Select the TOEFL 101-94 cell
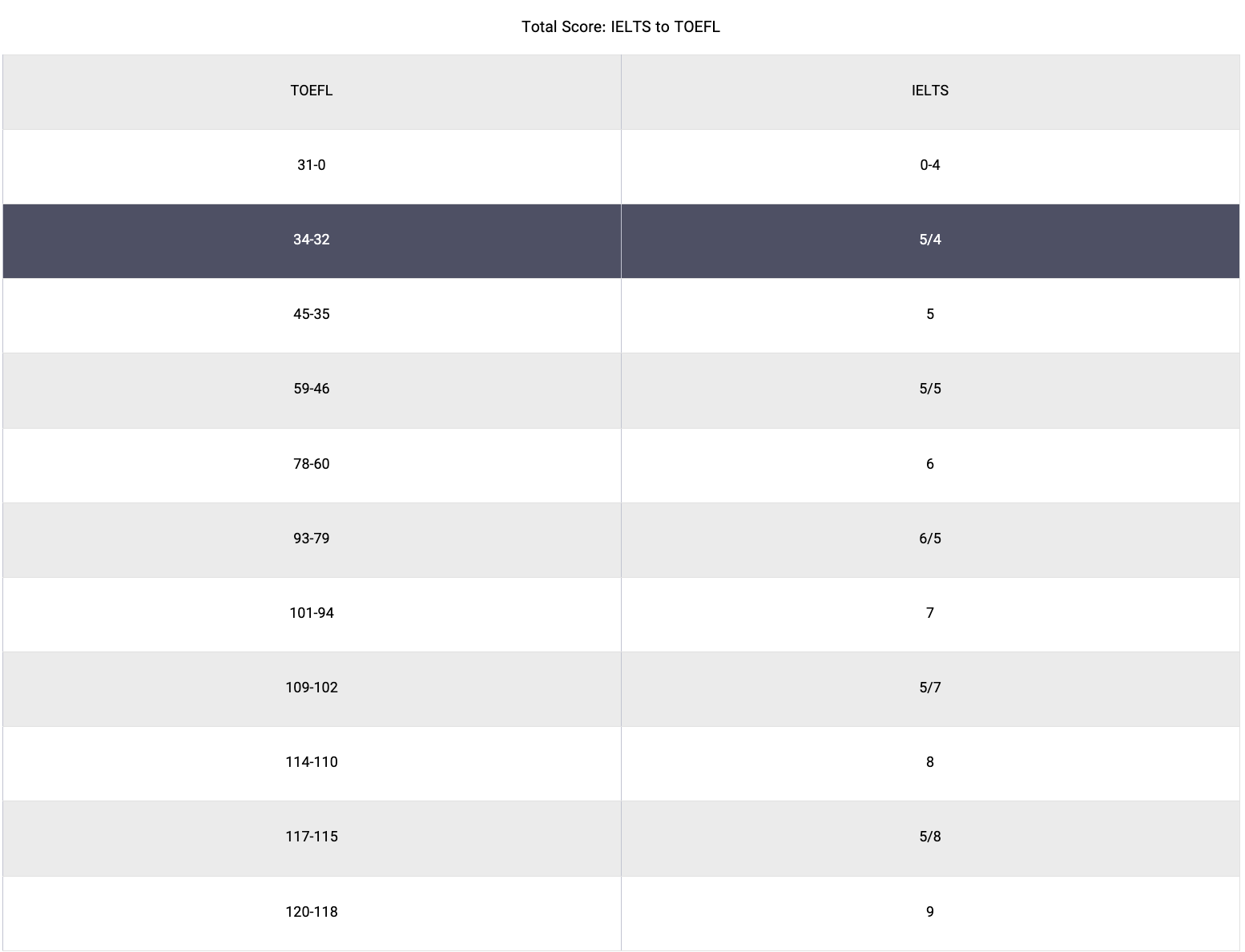Screen dimensions: 1245x952 [x=312, y=613]
